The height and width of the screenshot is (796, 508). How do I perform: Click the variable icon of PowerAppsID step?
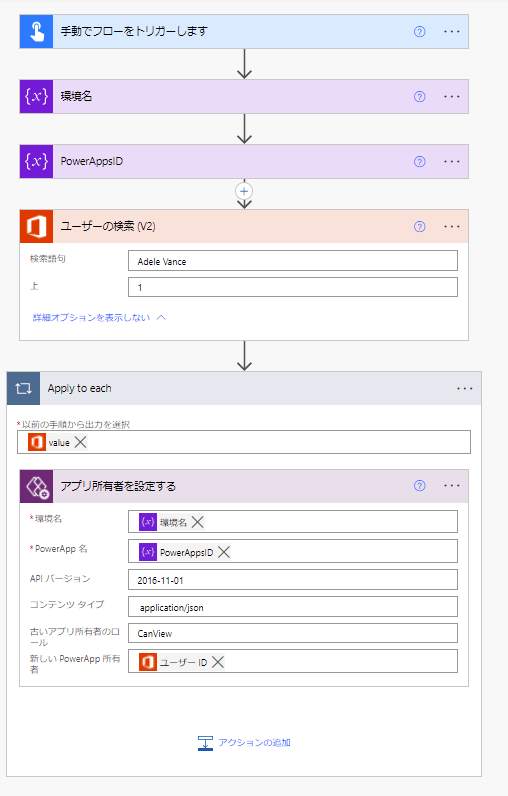(x=37, y=161)
